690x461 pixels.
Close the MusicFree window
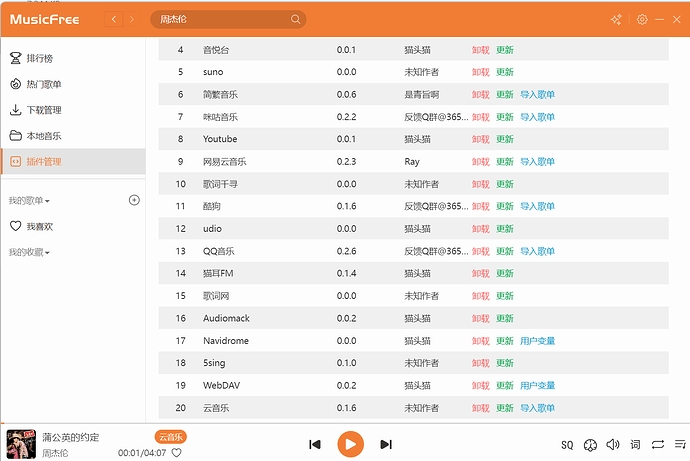[677, 19]
